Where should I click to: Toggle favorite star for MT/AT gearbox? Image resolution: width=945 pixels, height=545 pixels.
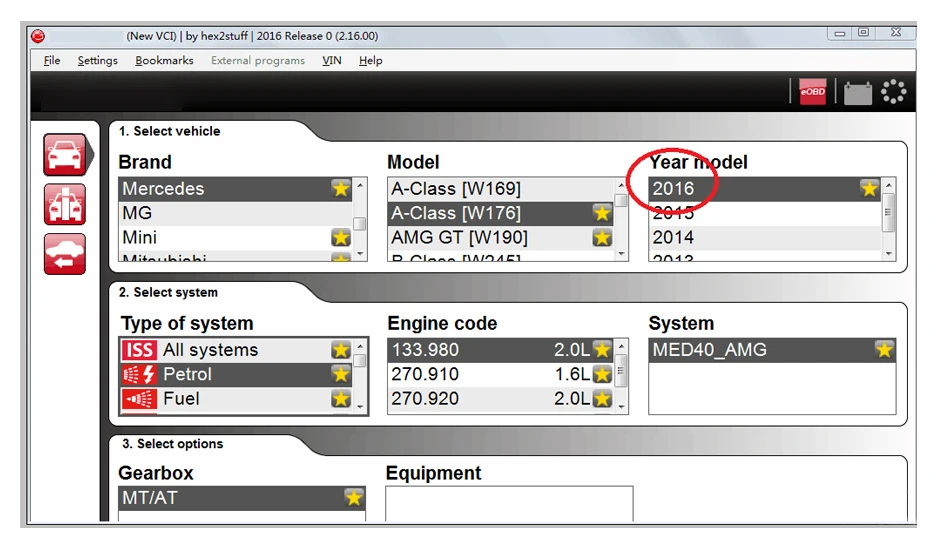pos(354,498)
